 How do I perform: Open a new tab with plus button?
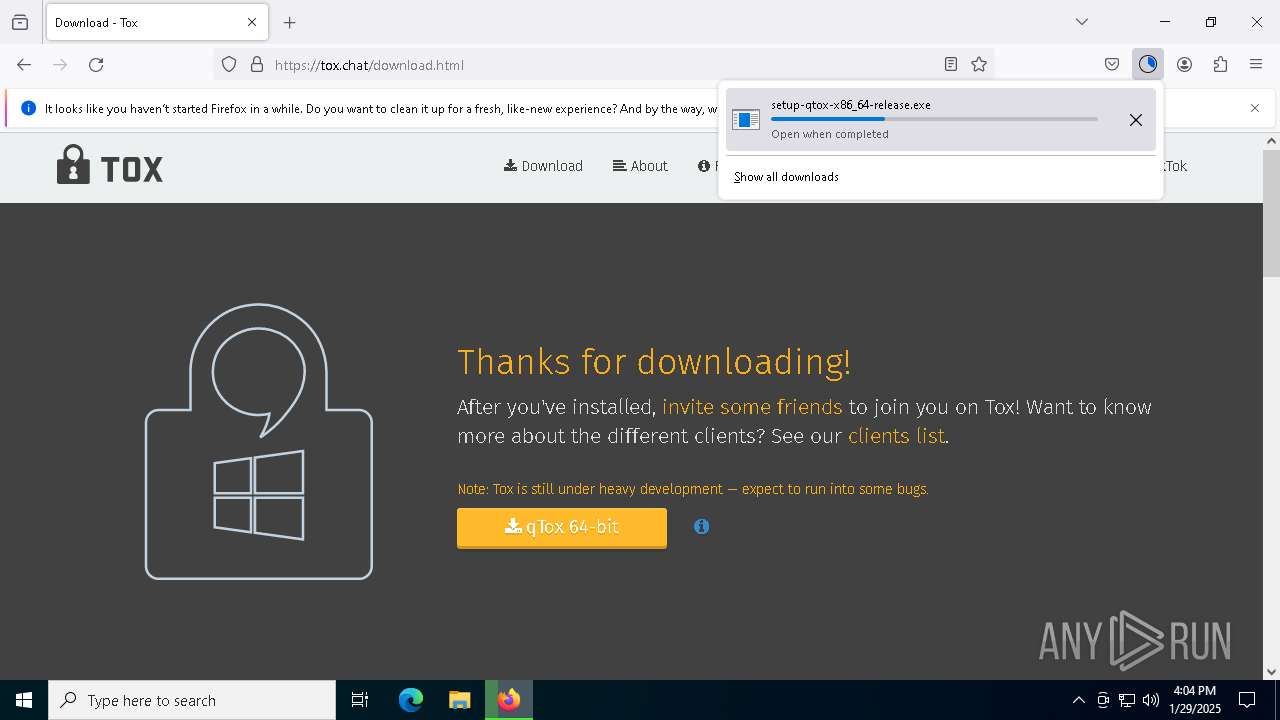click(290, 22)
